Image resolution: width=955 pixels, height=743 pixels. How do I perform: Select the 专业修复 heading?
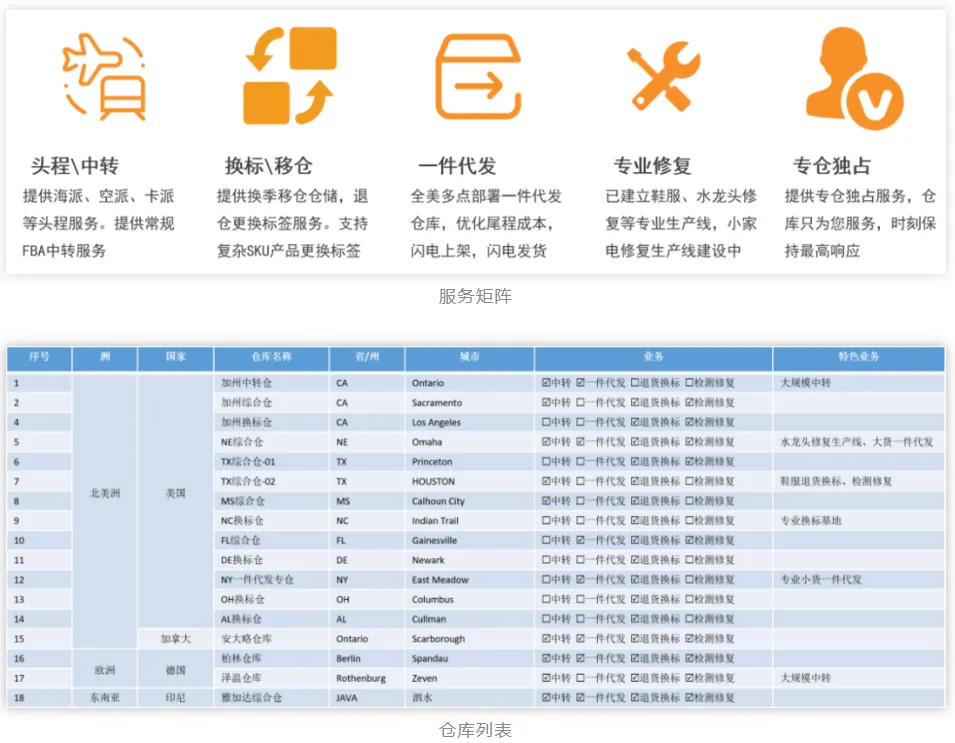tap(652, 166)
